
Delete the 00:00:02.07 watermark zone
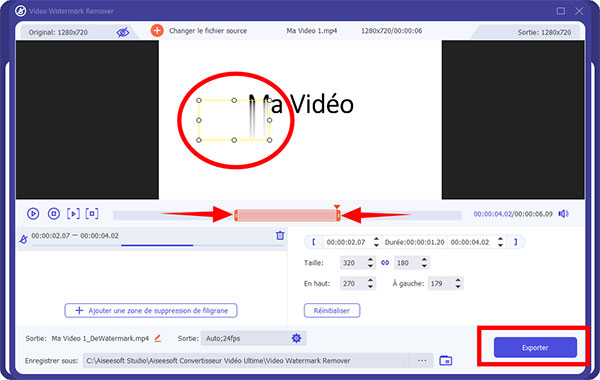pyautogui.click(x=280, y=235)
